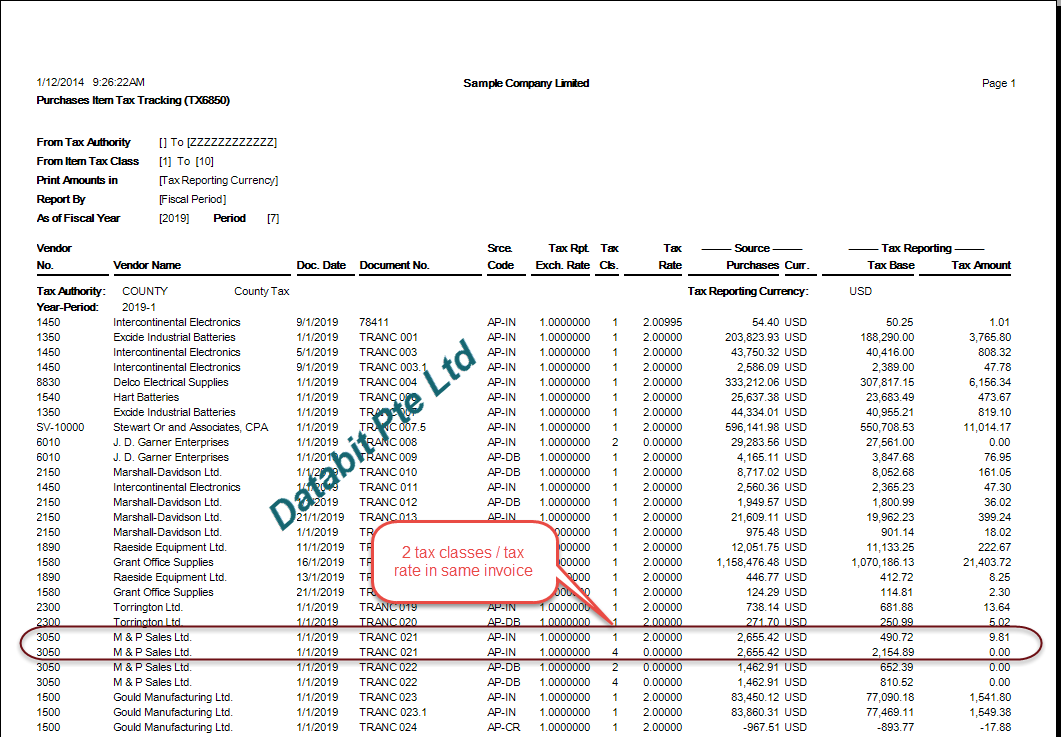This screenshot has height=737, width=1061.
Task: Click tax base '490.72'
Action: [899, 637]
